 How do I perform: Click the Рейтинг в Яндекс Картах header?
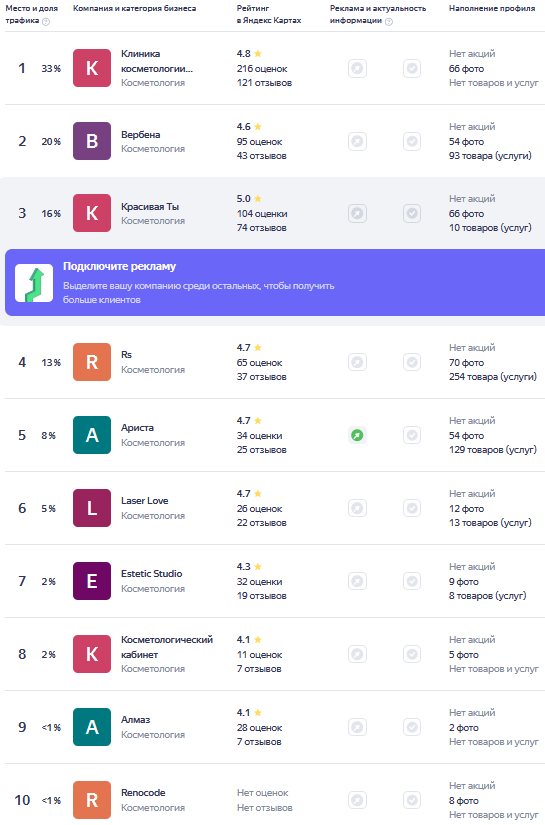(x=269, y=14)
